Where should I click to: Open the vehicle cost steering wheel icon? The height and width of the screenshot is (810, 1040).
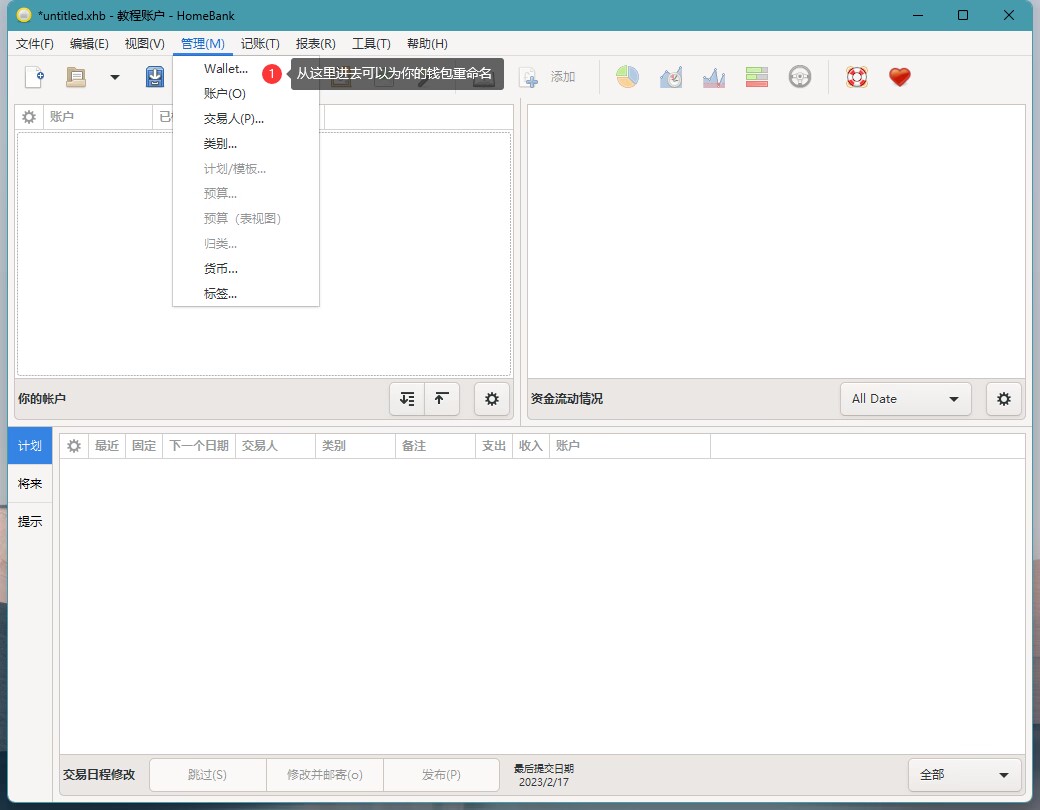pyautogui.click(x=799, y=77)
